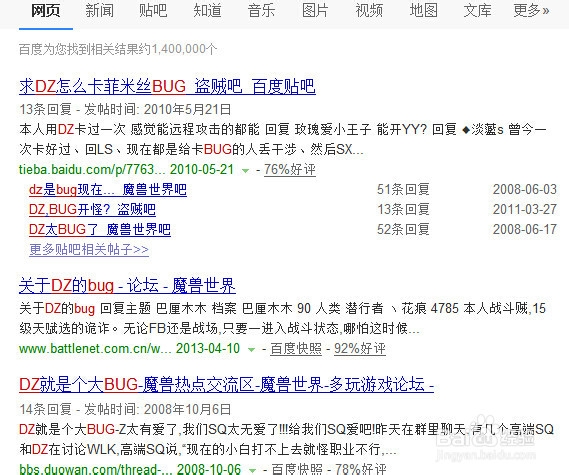Viewport: 569px width, 475px height.
Task: Open 百度快照 for the battlenet result
Action: 296,348
